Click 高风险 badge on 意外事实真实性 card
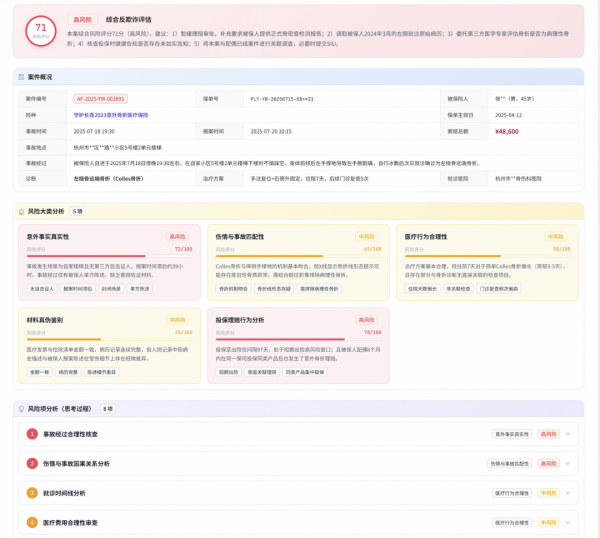 [177, 236]
